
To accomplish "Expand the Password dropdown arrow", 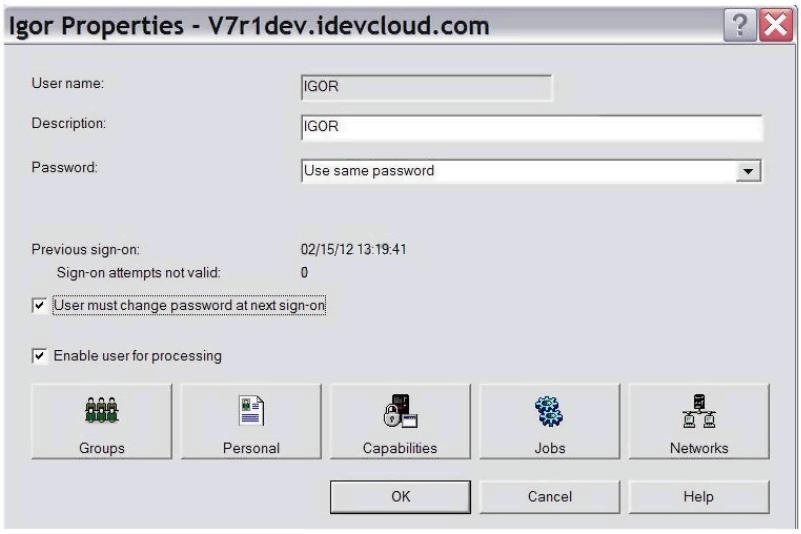I will tap(748, 171).
